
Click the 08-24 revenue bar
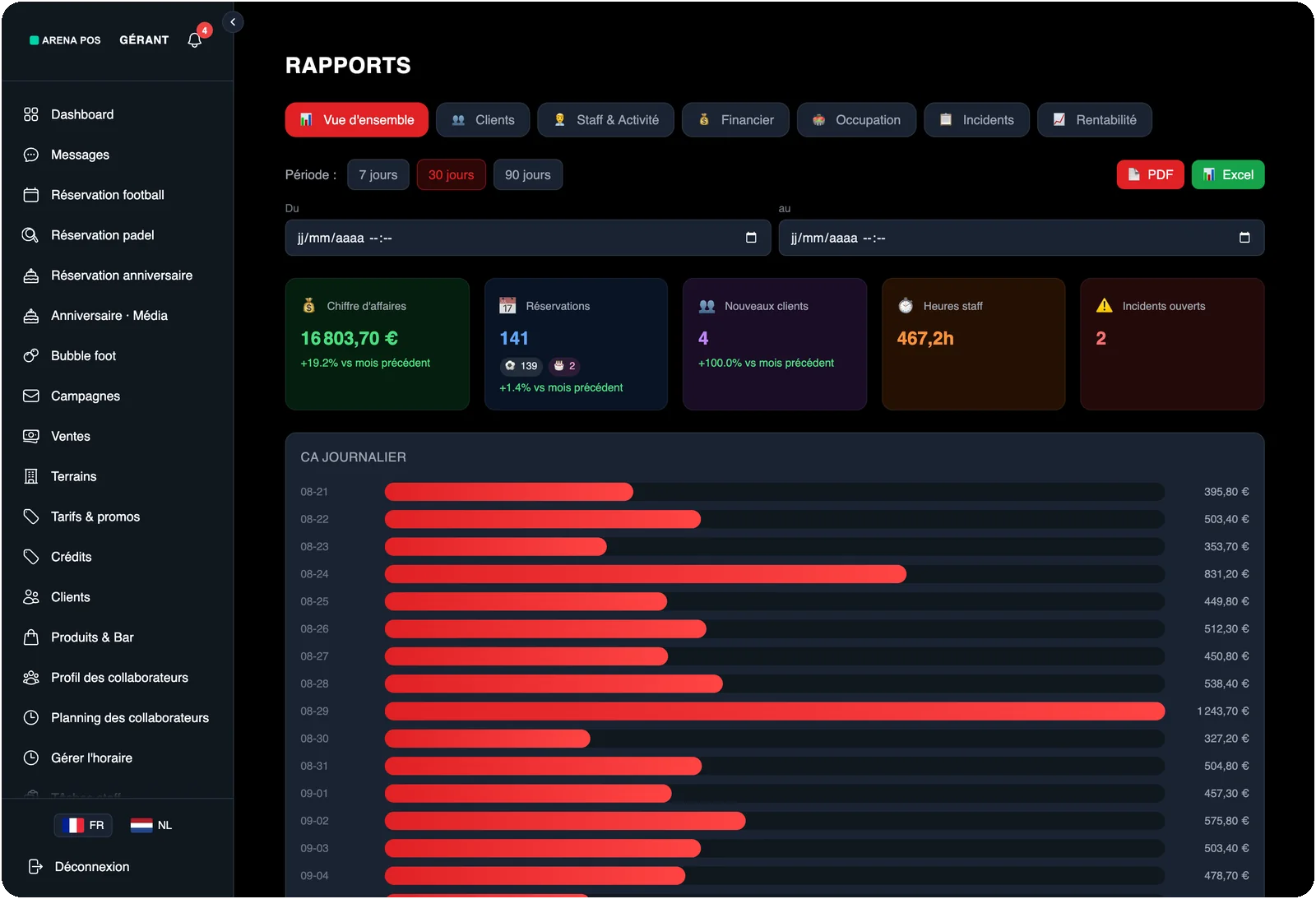pyautogui.click(x=646, y=574)
